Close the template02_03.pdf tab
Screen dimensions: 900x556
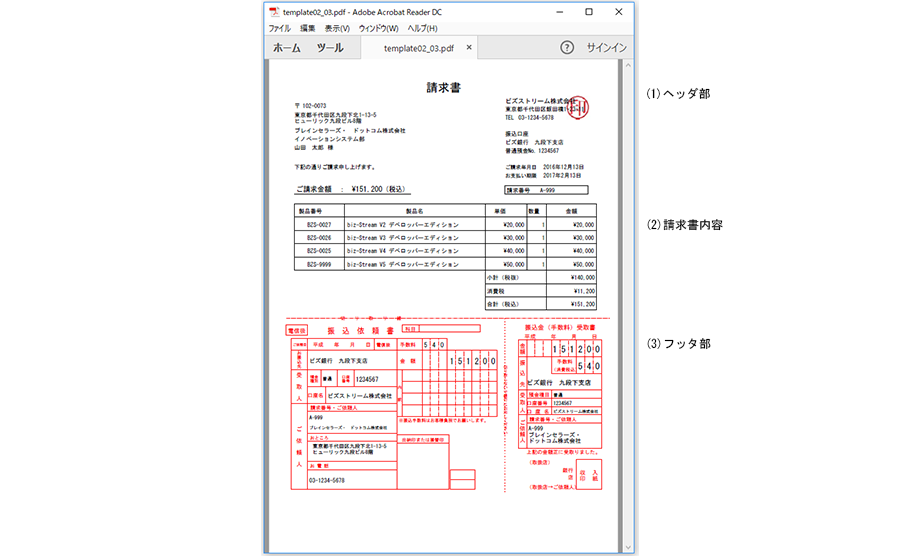(470, 48)
